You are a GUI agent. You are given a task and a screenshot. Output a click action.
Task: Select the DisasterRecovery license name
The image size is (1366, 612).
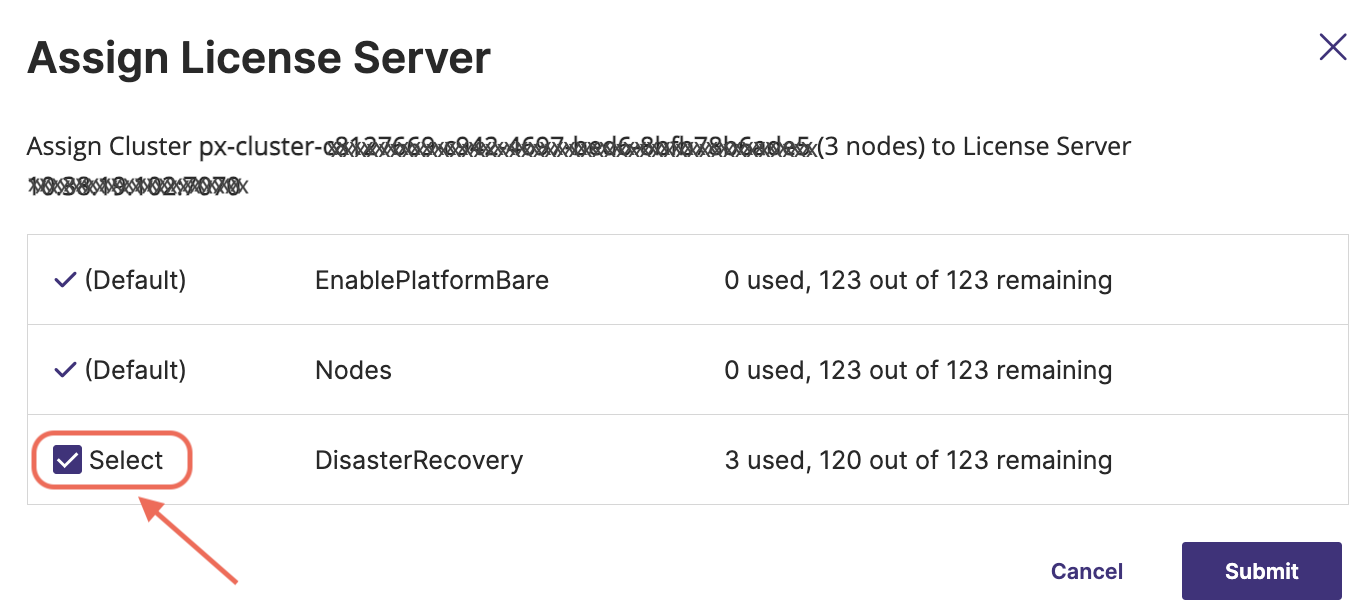[x=419, y=460]
